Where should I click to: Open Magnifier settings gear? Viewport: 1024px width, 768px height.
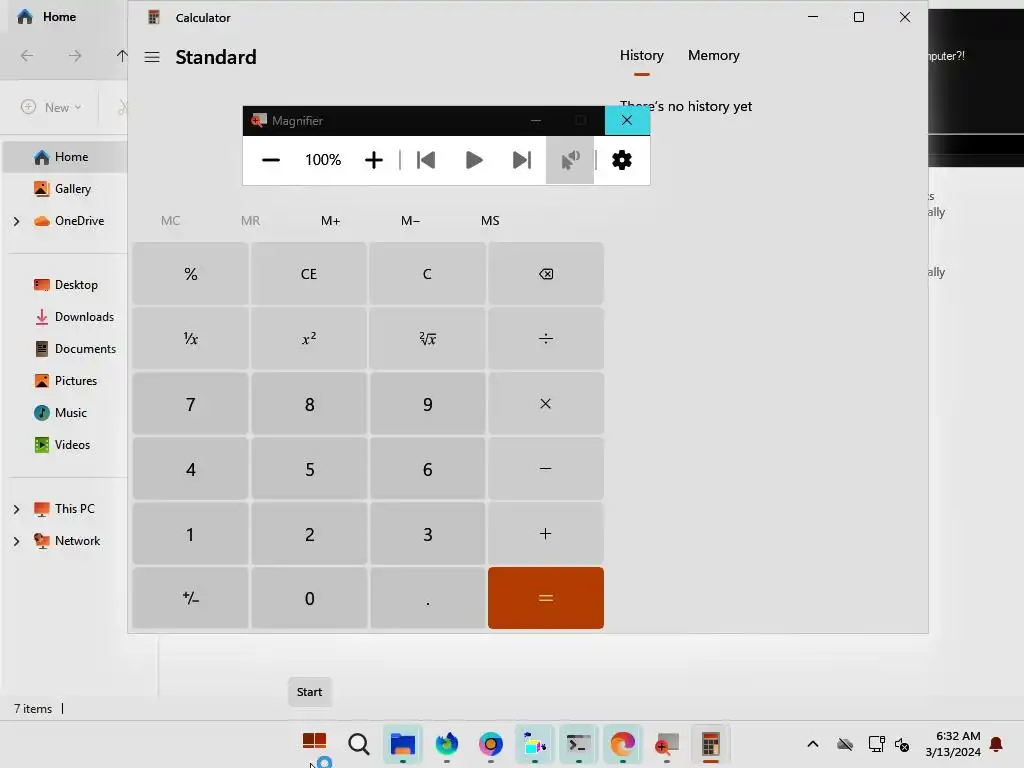[622, 160]
